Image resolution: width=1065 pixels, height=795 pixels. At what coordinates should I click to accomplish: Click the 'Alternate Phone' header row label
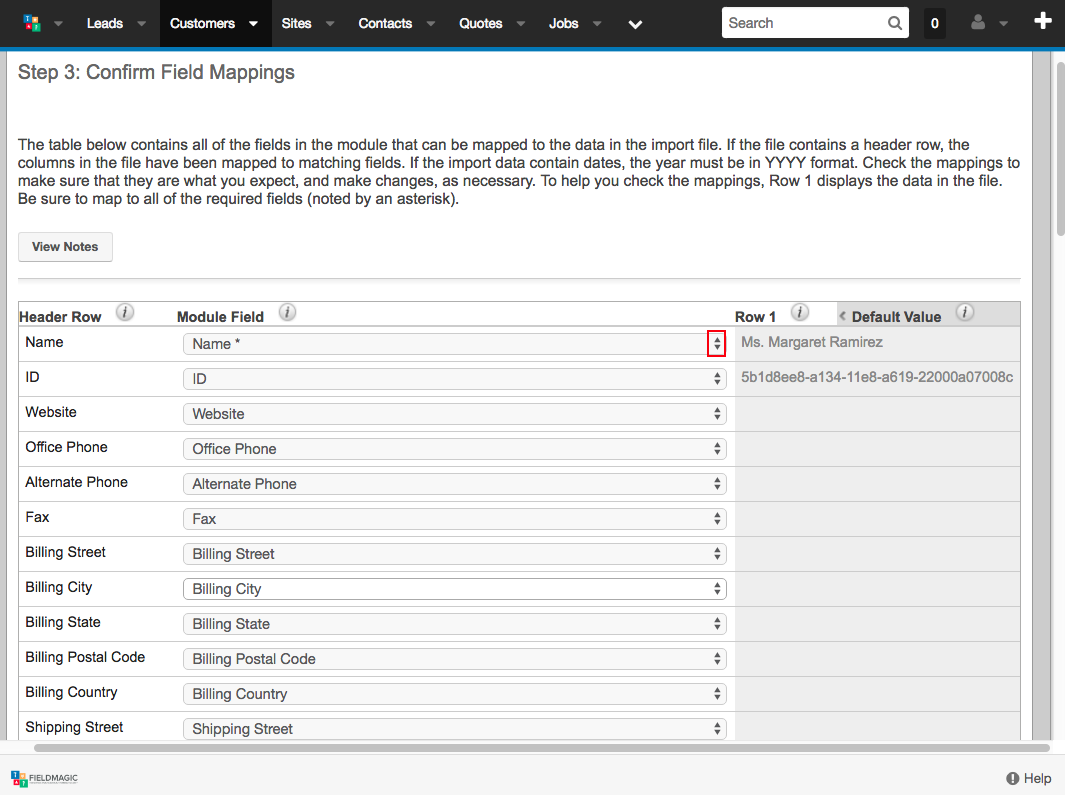click(x=76, y=482)
